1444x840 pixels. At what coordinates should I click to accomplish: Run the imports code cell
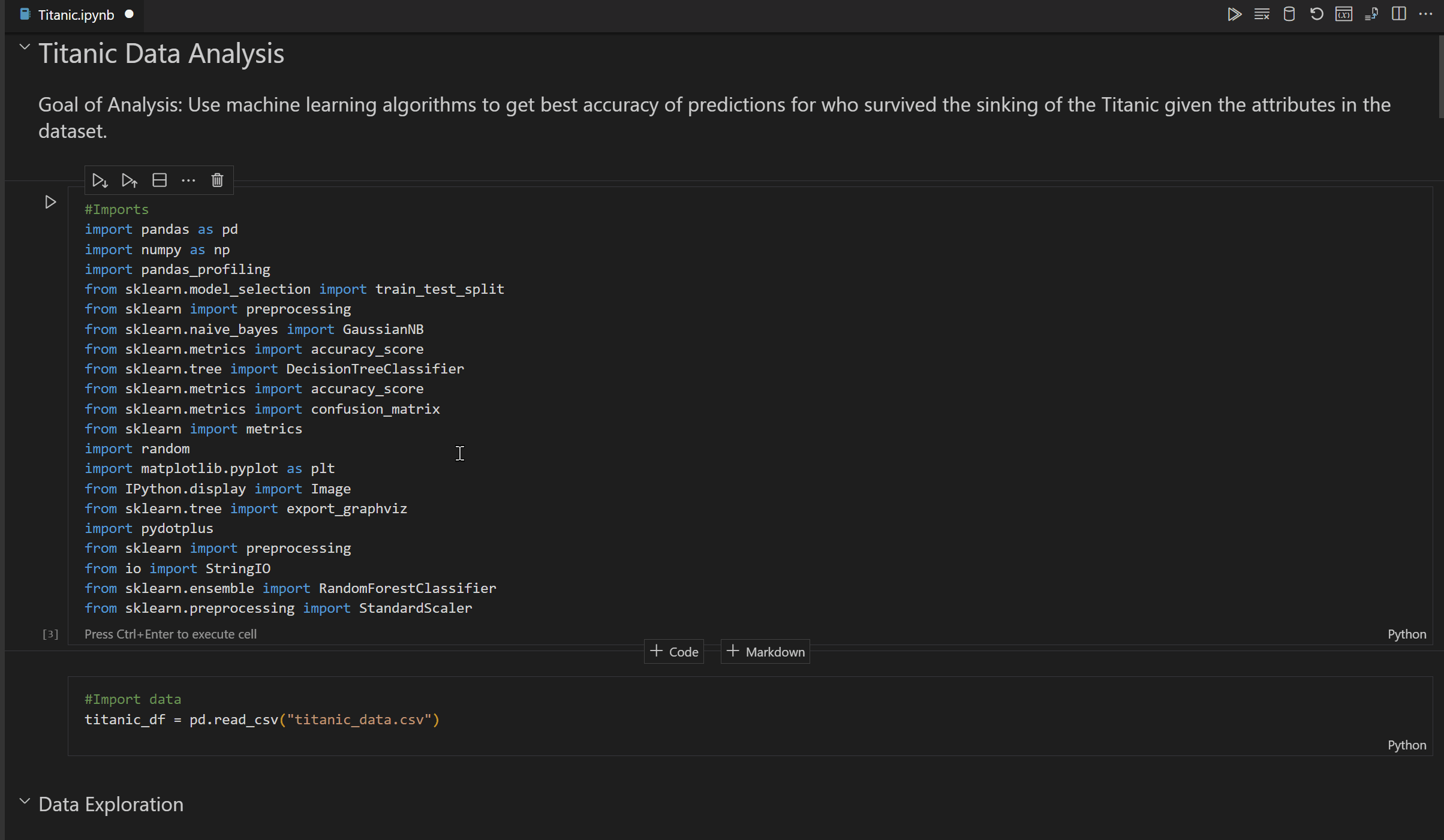click(x=50, y=202)
